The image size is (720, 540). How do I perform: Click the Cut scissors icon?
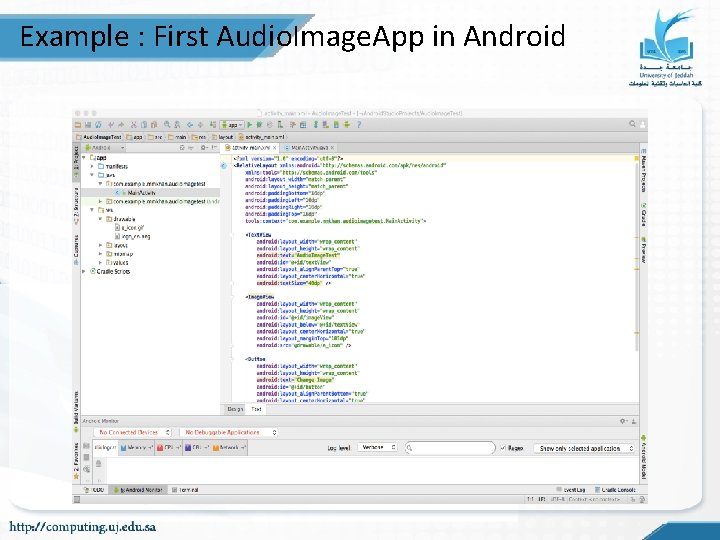tap(134, 125)
